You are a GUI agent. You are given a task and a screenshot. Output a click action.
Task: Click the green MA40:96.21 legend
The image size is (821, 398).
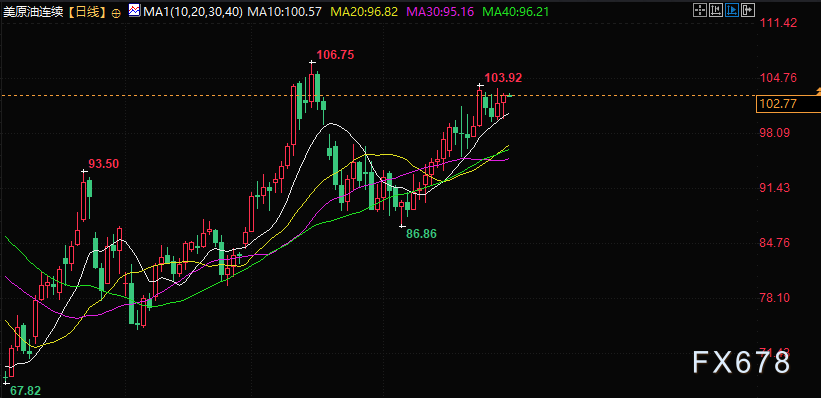coord(515,12)
